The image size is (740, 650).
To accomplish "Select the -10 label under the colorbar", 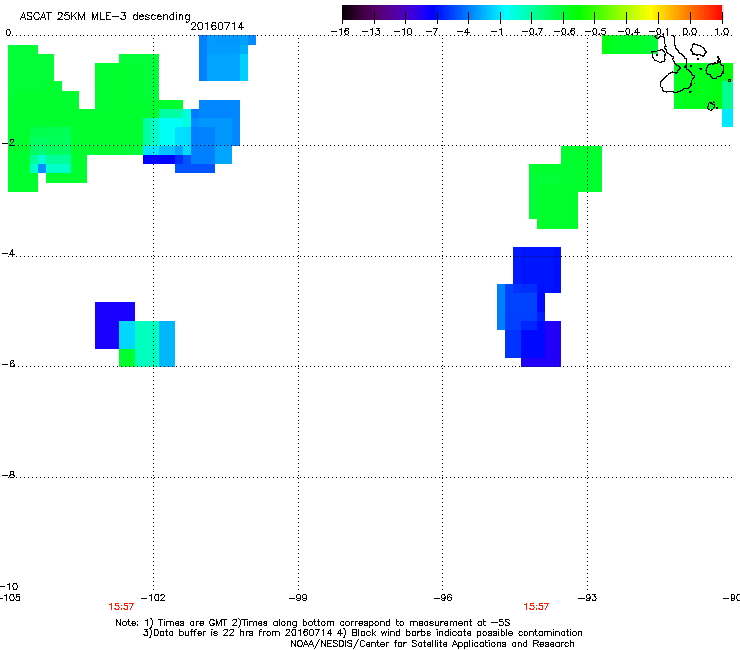I will click(403, 32).
